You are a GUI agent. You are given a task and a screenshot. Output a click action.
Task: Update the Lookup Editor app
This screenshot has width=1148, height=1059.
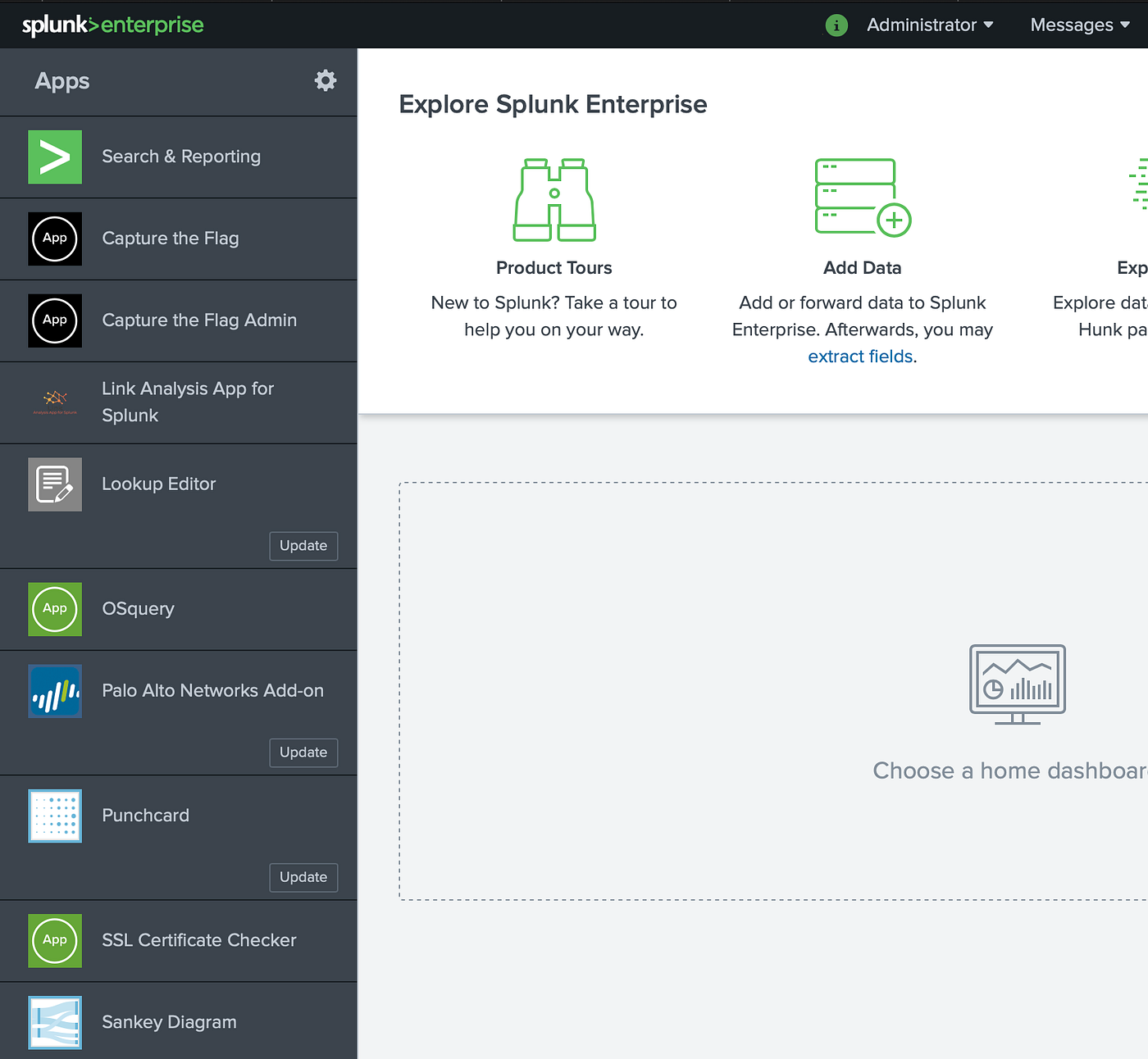click(x=303, y=546)
